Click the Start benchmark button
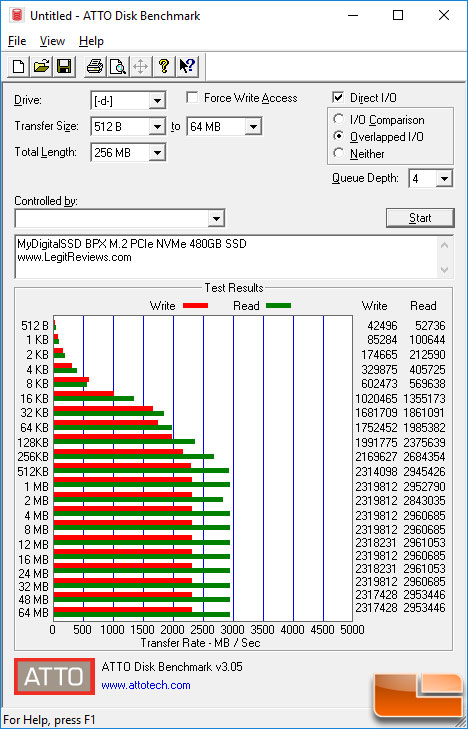Viewport: 468px width, 729px height. (x=420, y=218)
